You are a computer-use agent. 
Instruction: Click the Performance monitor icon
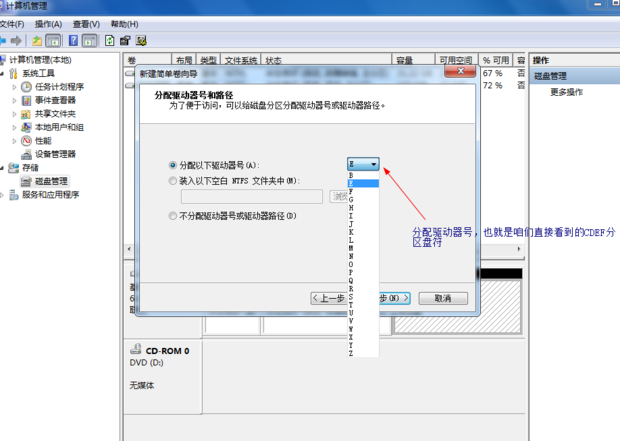pyautogui.click(x=27, y=141)
